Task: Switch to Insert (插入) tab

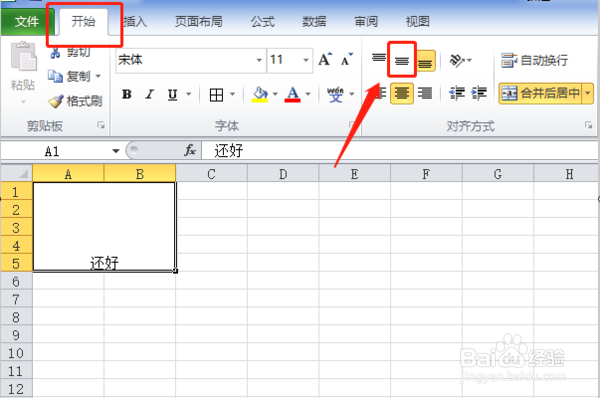Action: point(135,22)
